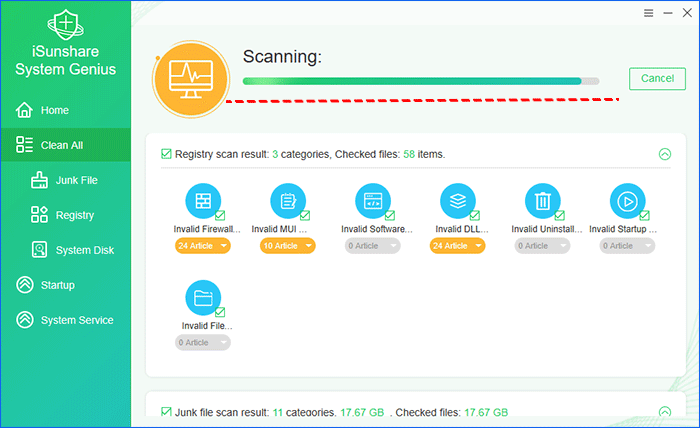Open the System Service section

[x=66, y=320]
